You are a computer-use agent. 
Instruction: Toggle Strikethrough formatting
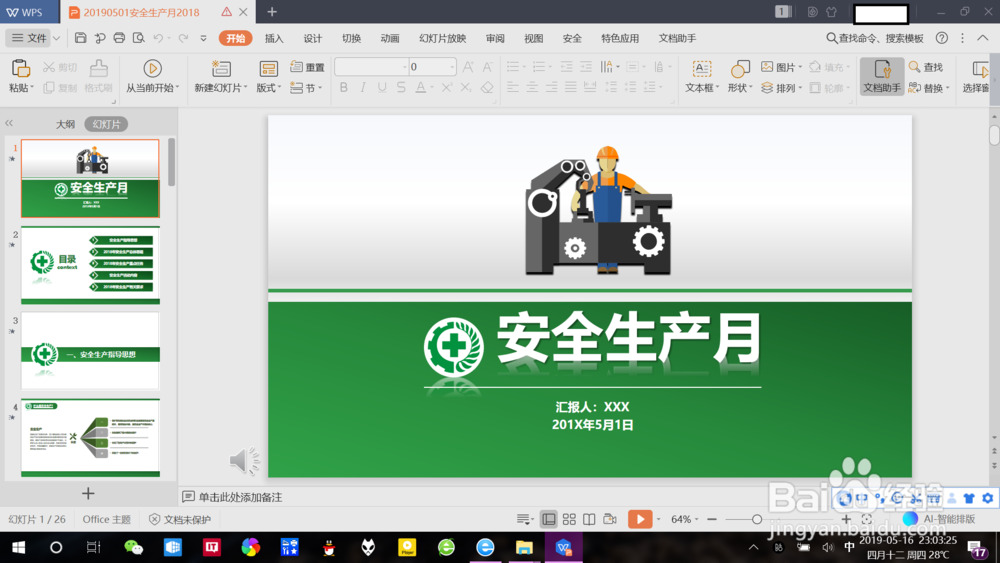coord(401,87)
